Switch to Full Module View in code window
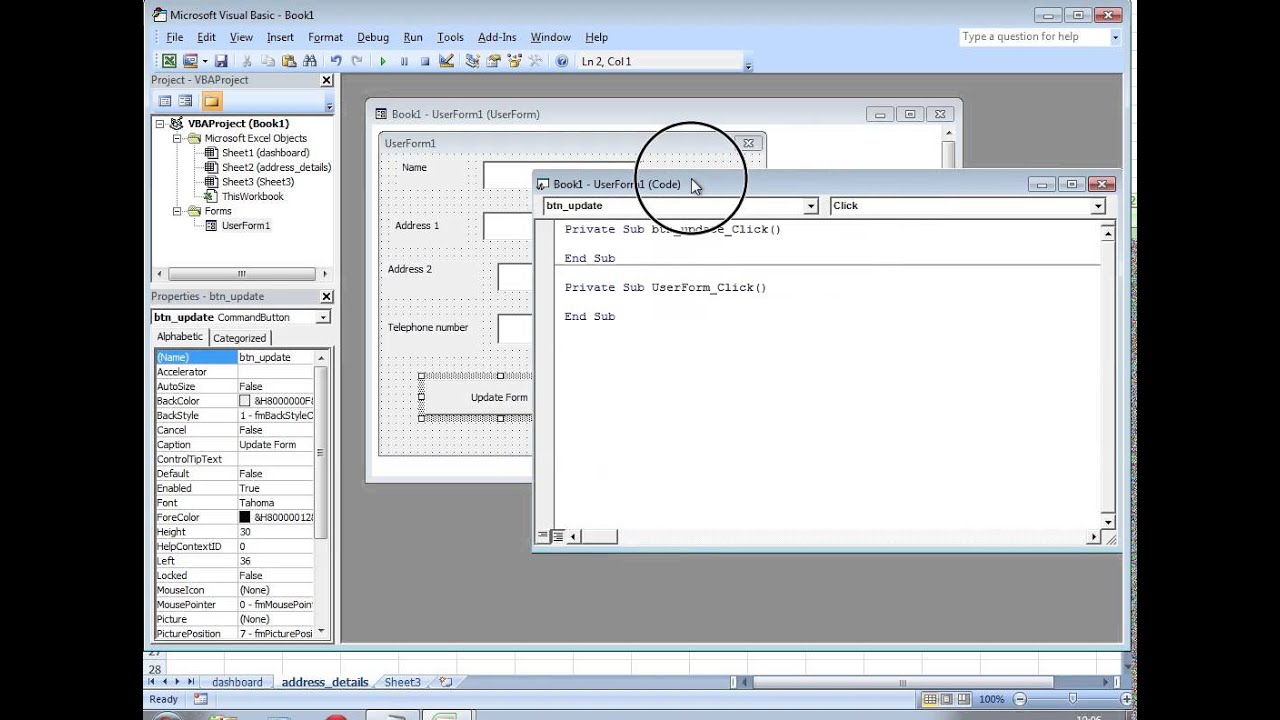This screenshot has height=720, width=1280. [x=558, y=537]
